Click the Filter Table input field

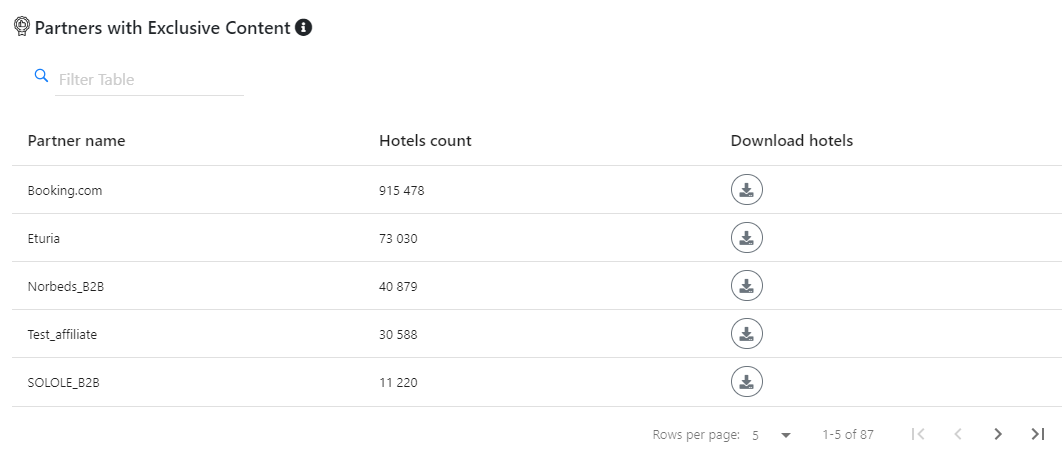pyautogui.click(x=150, y=80)
